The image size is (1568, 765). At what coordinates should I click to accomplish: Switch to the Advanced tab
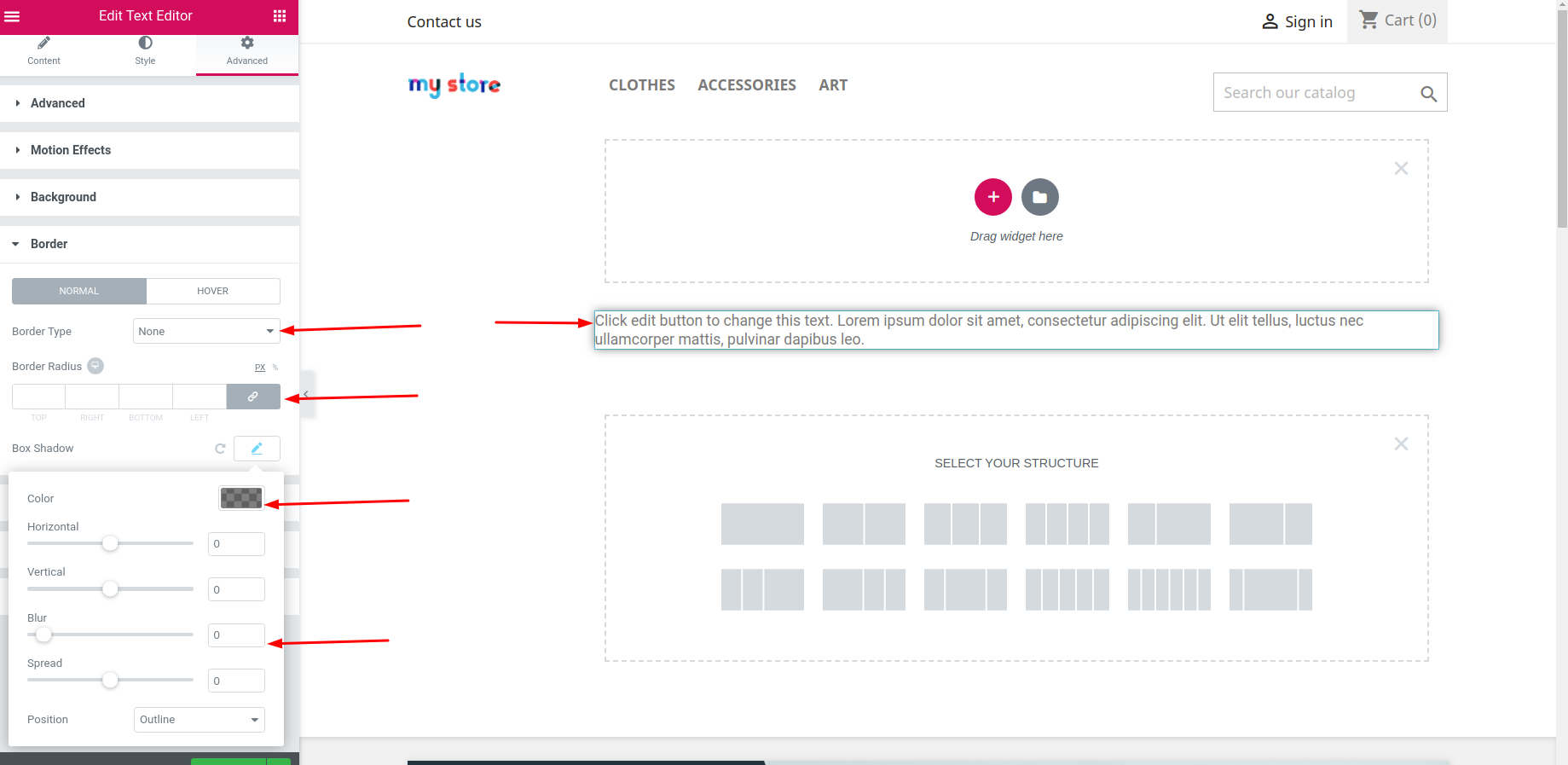coord(247,51)
